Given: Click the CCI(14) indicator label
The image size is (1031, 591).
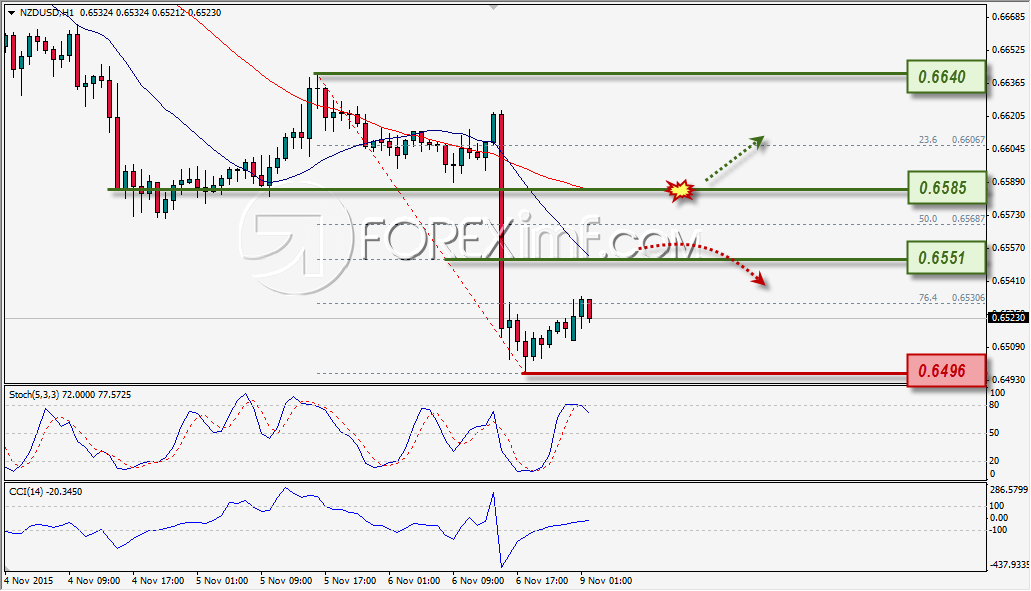Looking at the screenshot, I should pos(45,492).
